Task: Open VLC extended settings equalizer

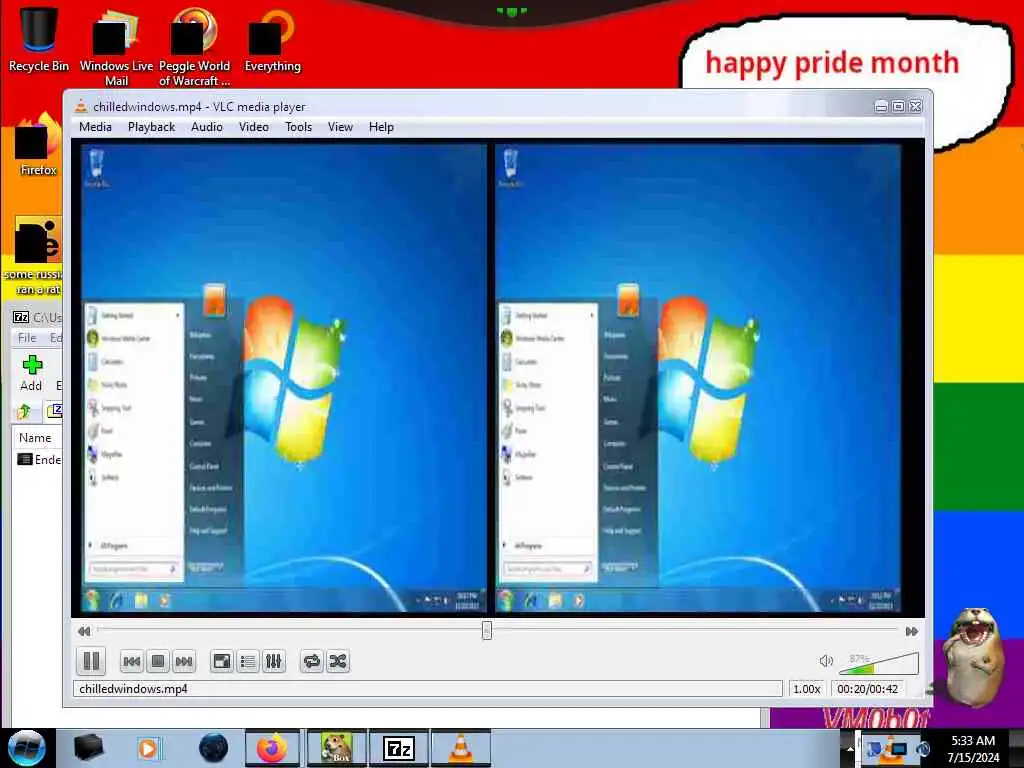Action: tap(274, 662)
